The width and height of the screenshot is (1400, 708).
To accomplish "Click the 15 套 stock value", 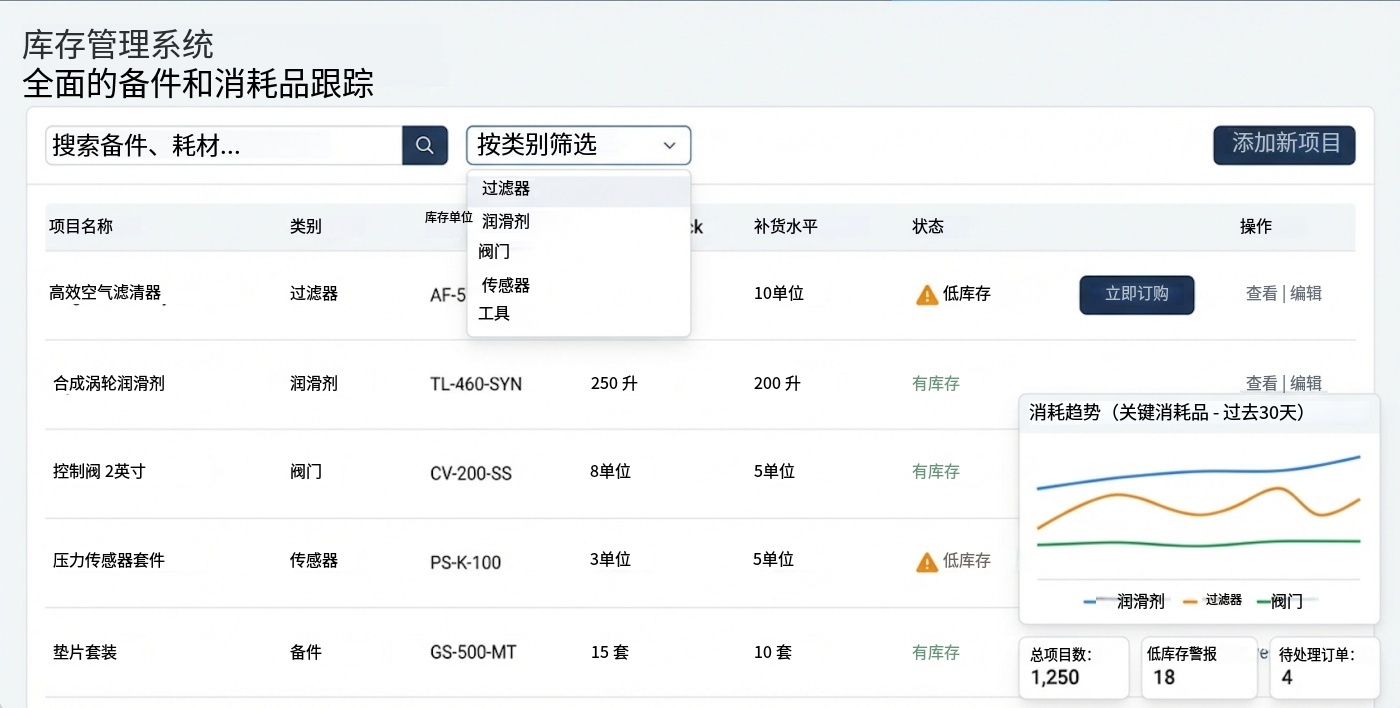I will tap(610, 652).
